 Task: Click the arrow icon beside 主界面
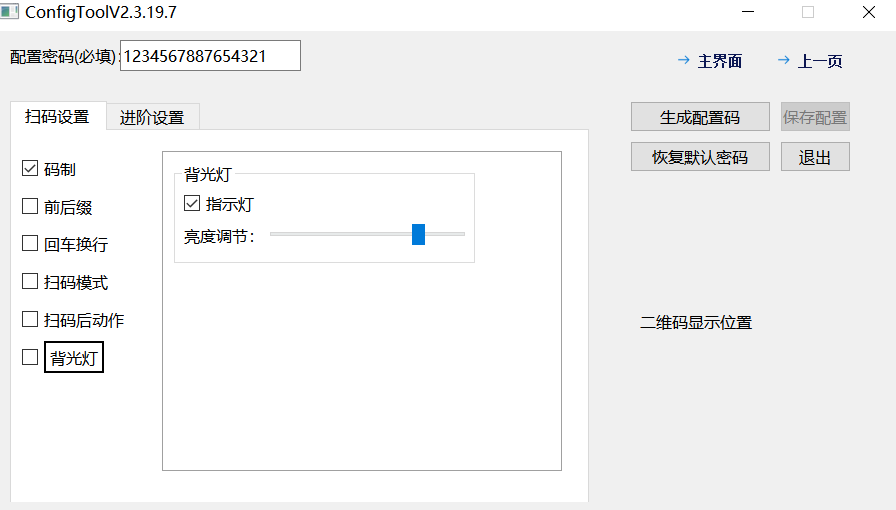point(684,61)
